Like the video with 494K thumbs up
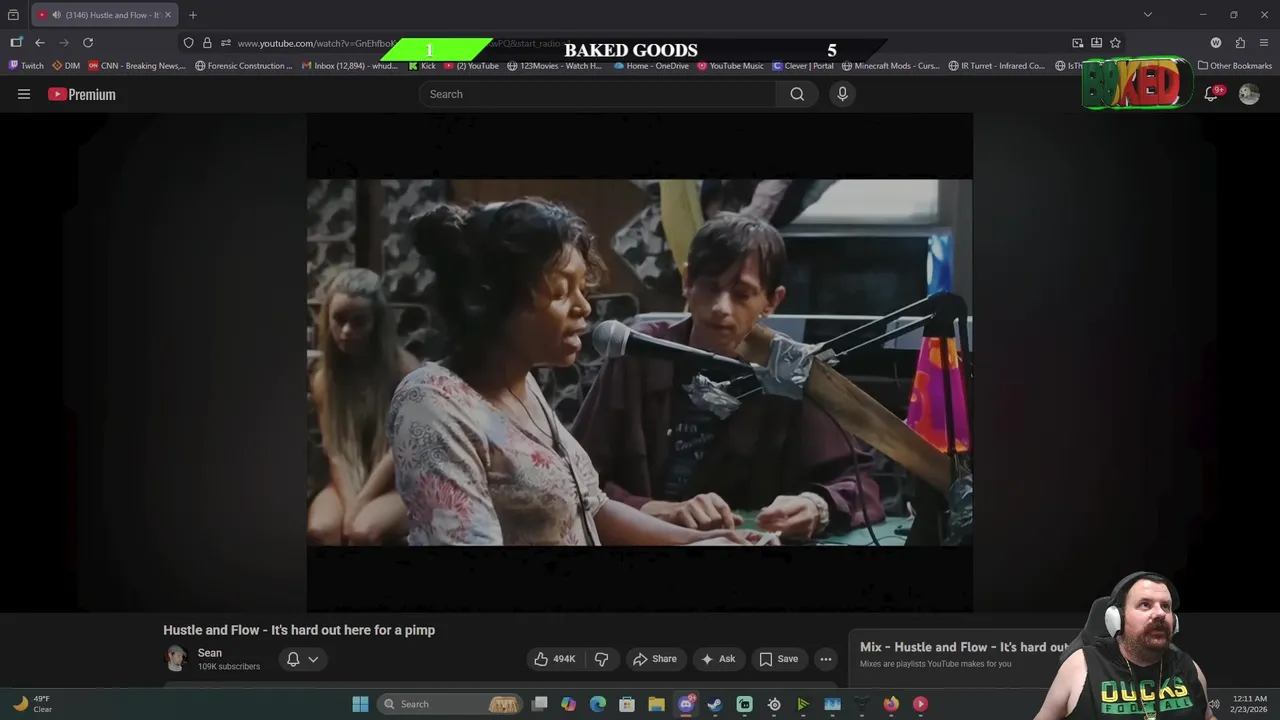 click(x=555, y=659)
